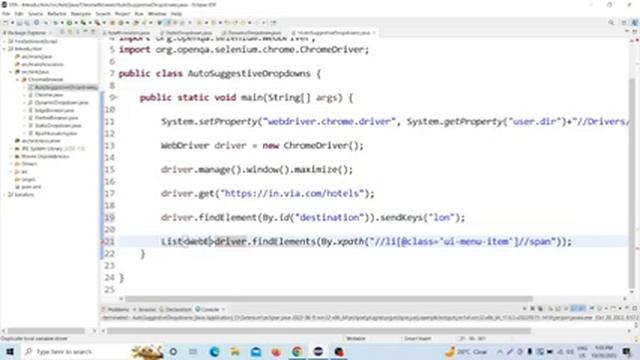
Task: Open the Window menu
Action: 157,14
